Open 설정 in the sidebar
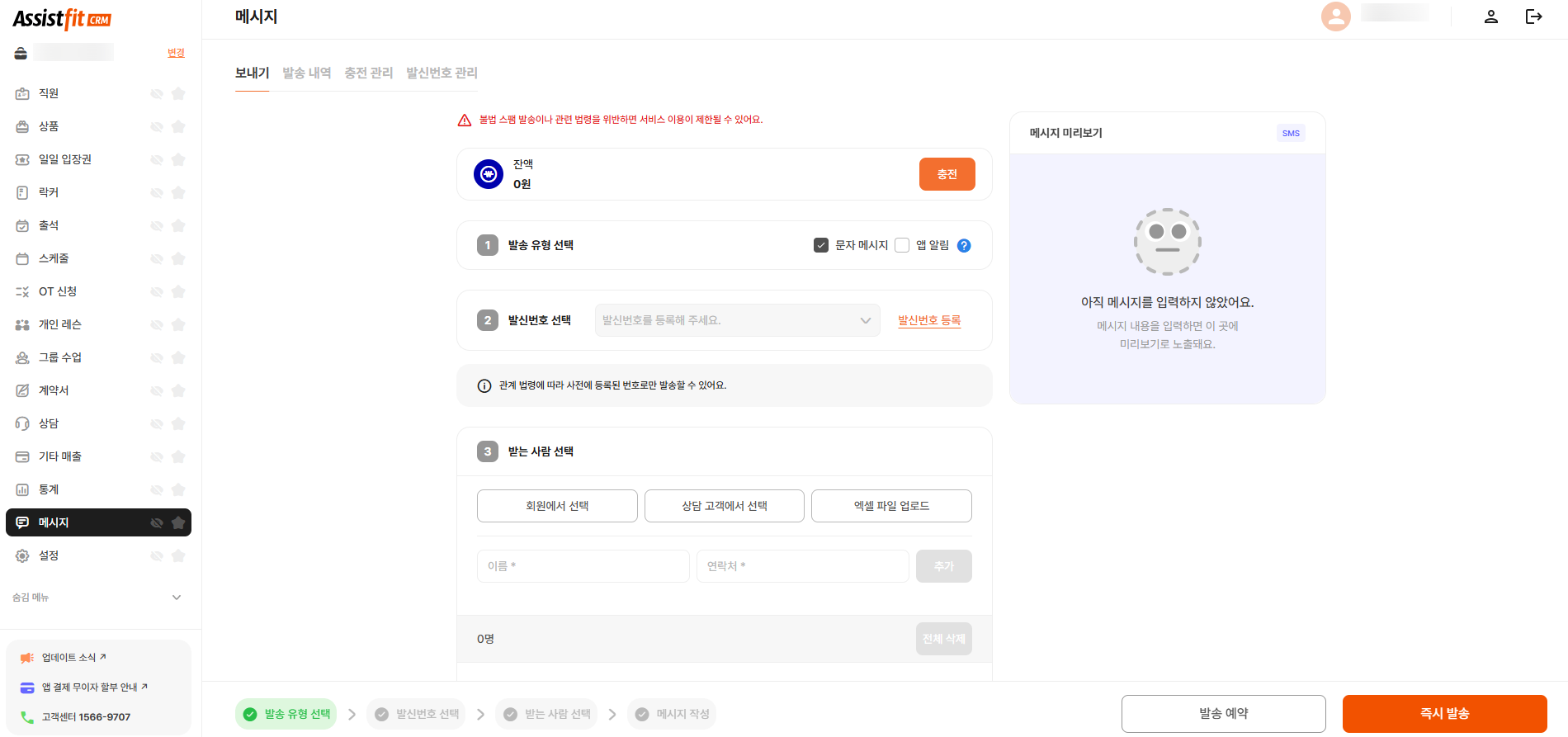Image resolution: width=1568 pixels, height=737 pixels. [98, 555]
